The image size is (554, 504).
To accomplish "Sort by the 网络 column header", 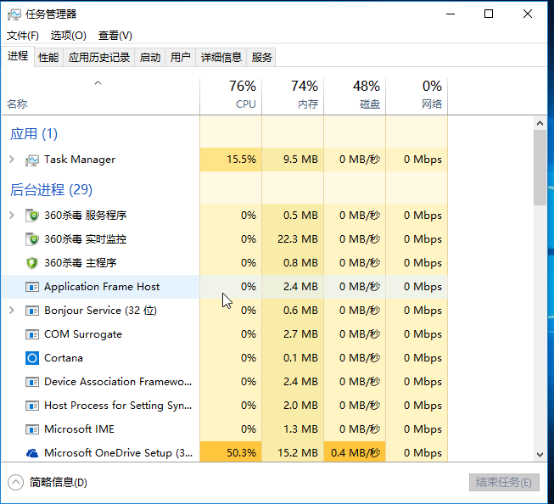I will pyautogui.click(x=417, y=96).
